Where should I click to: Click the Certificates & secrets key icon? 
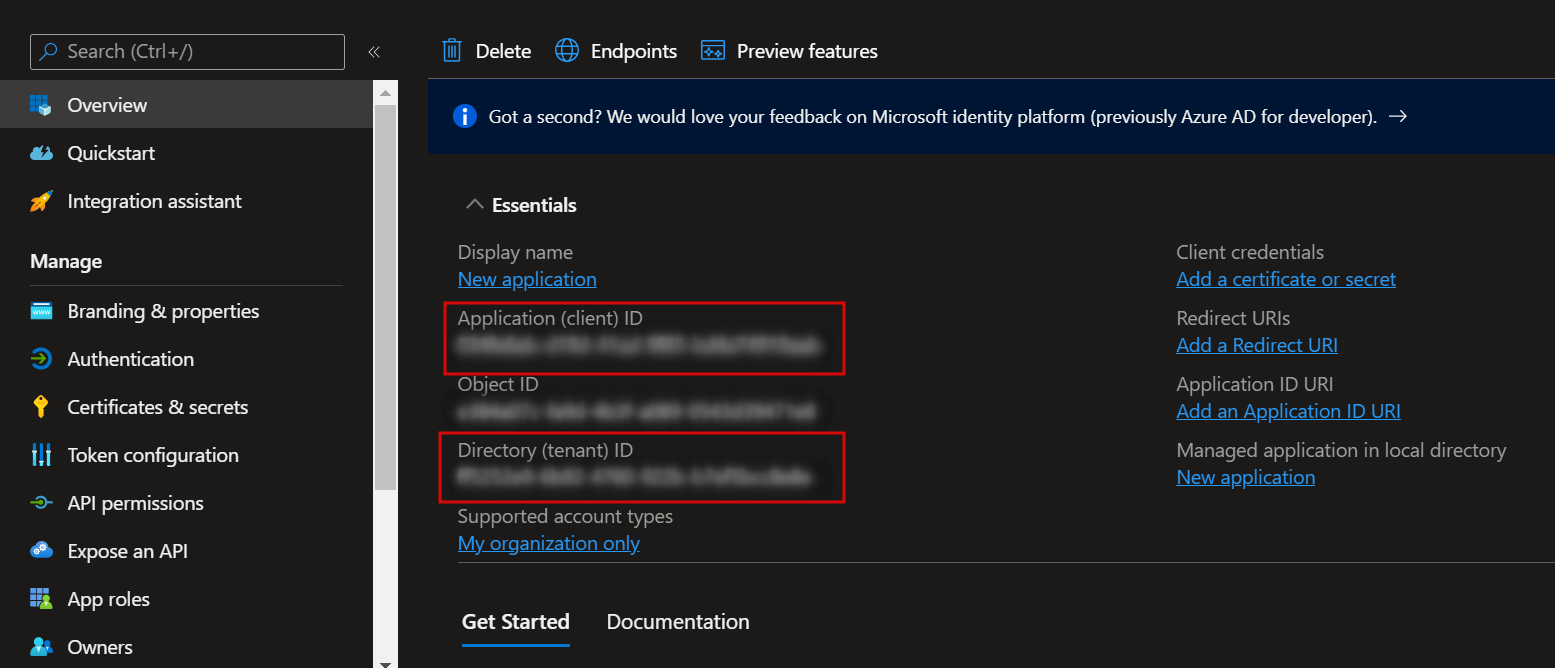(x=41, y=407)
